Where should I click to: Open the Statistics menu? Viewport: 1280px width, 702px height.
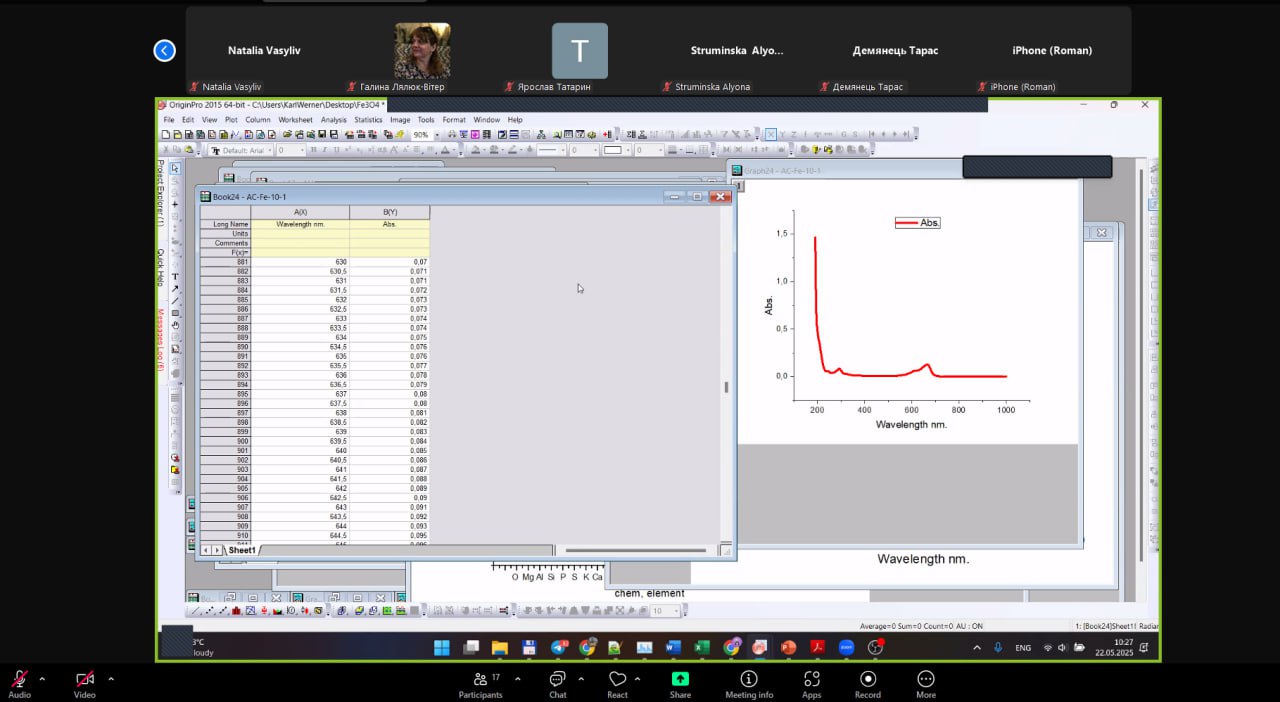[368, 120]
